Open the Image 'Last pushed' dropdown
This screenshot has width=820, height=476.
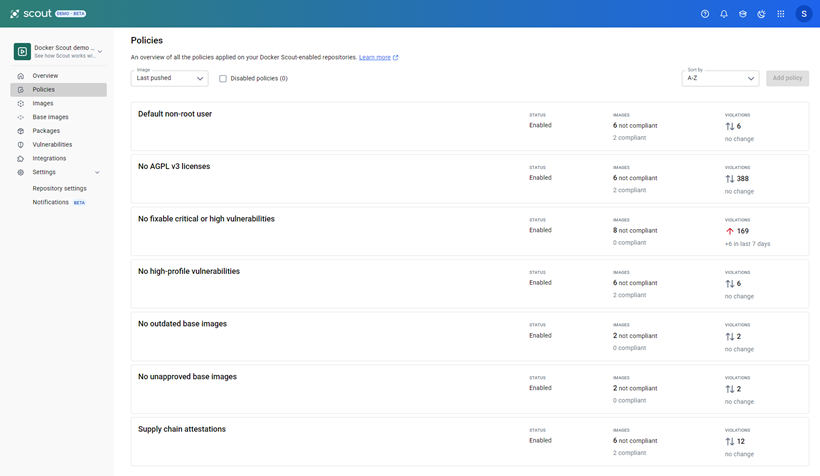click(170, 78)
